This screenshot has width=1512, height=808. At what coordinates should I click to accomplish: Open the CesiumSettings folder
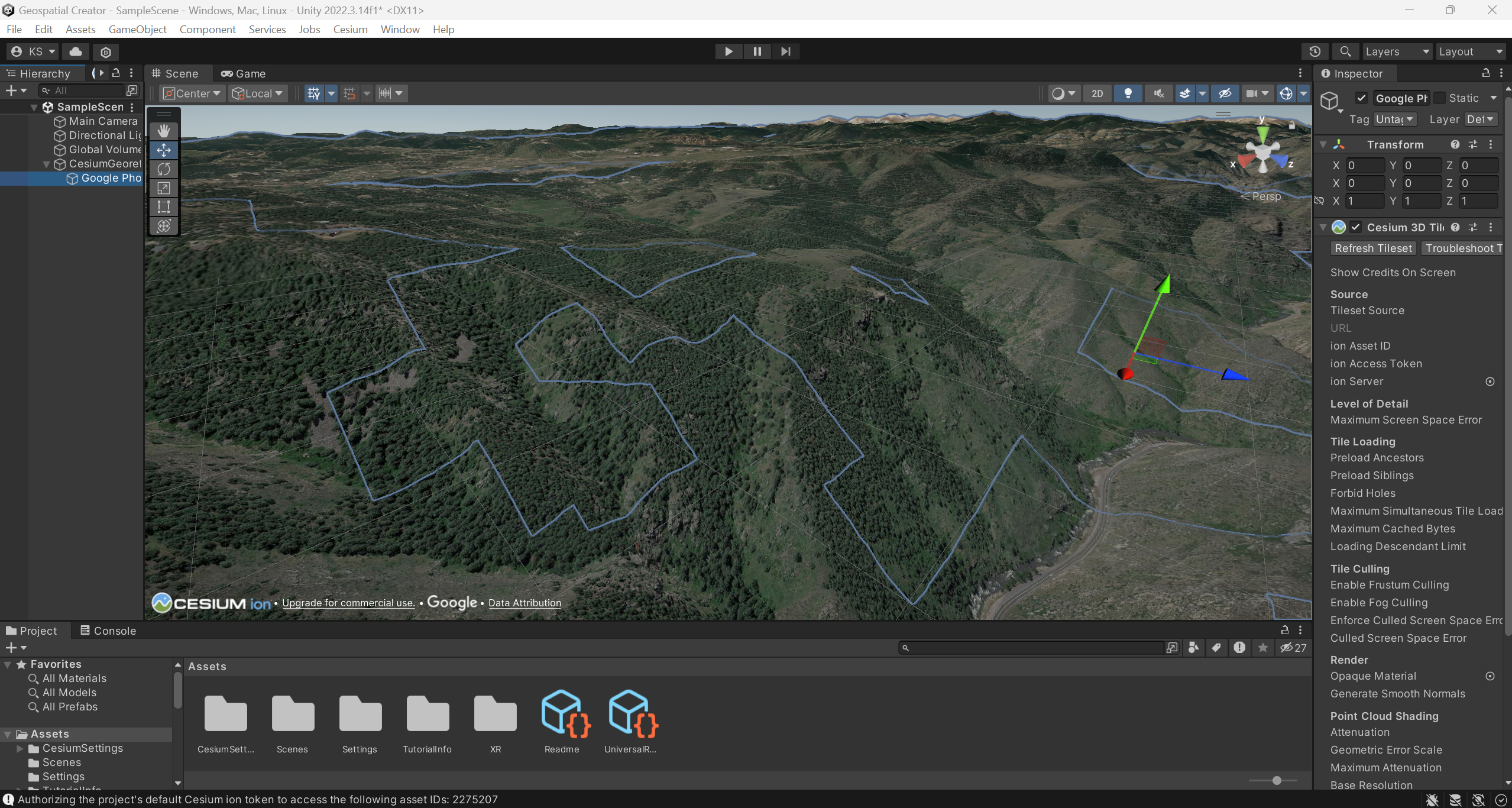click(x=226, y=721)
